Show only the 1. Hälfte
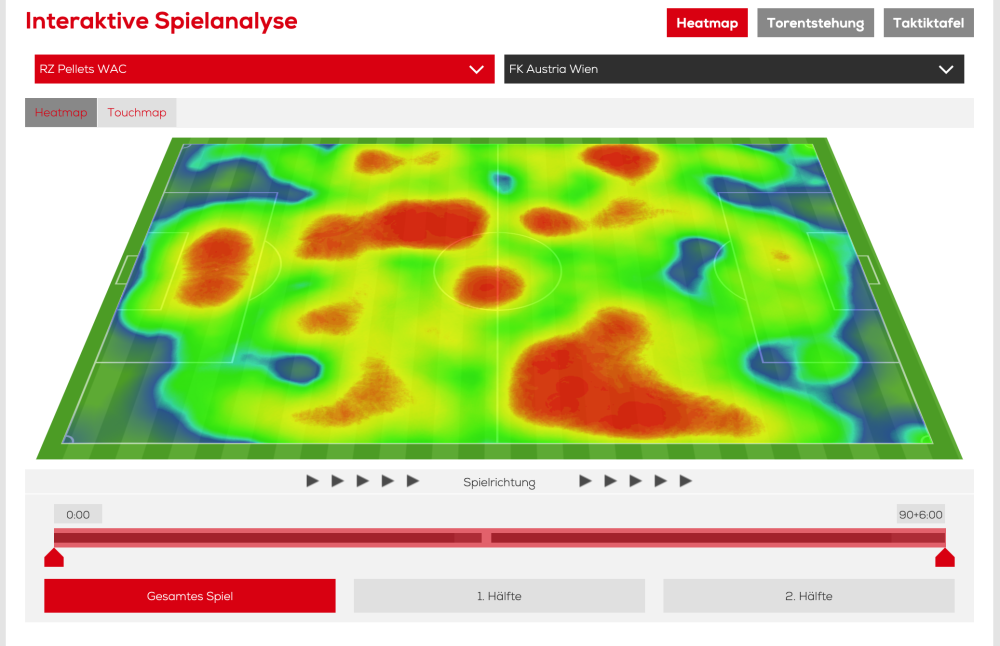1000x646 pixels. pyautogui.click(x=499, y=596)
